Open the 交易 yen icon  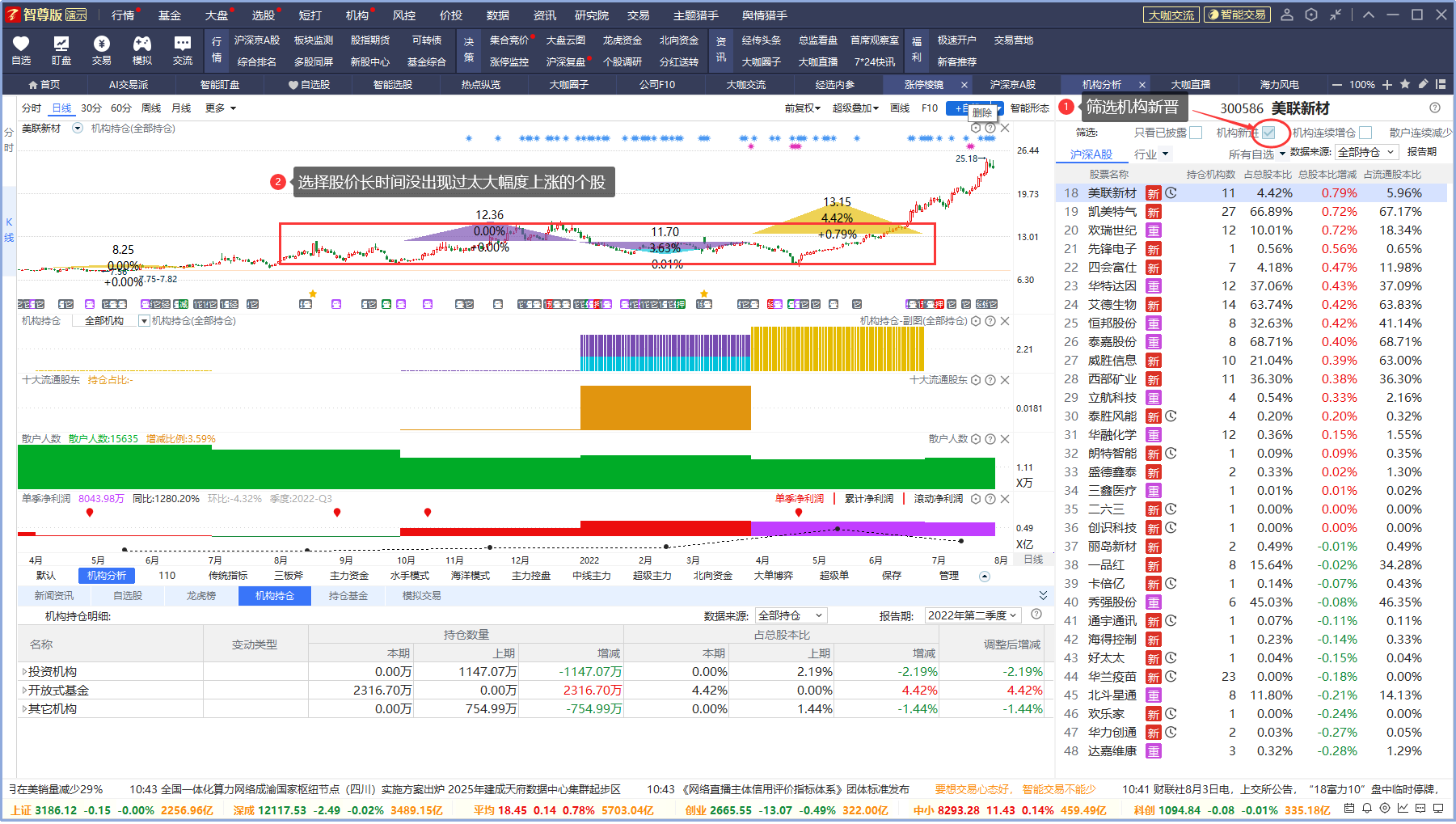[x=102, y=50]
